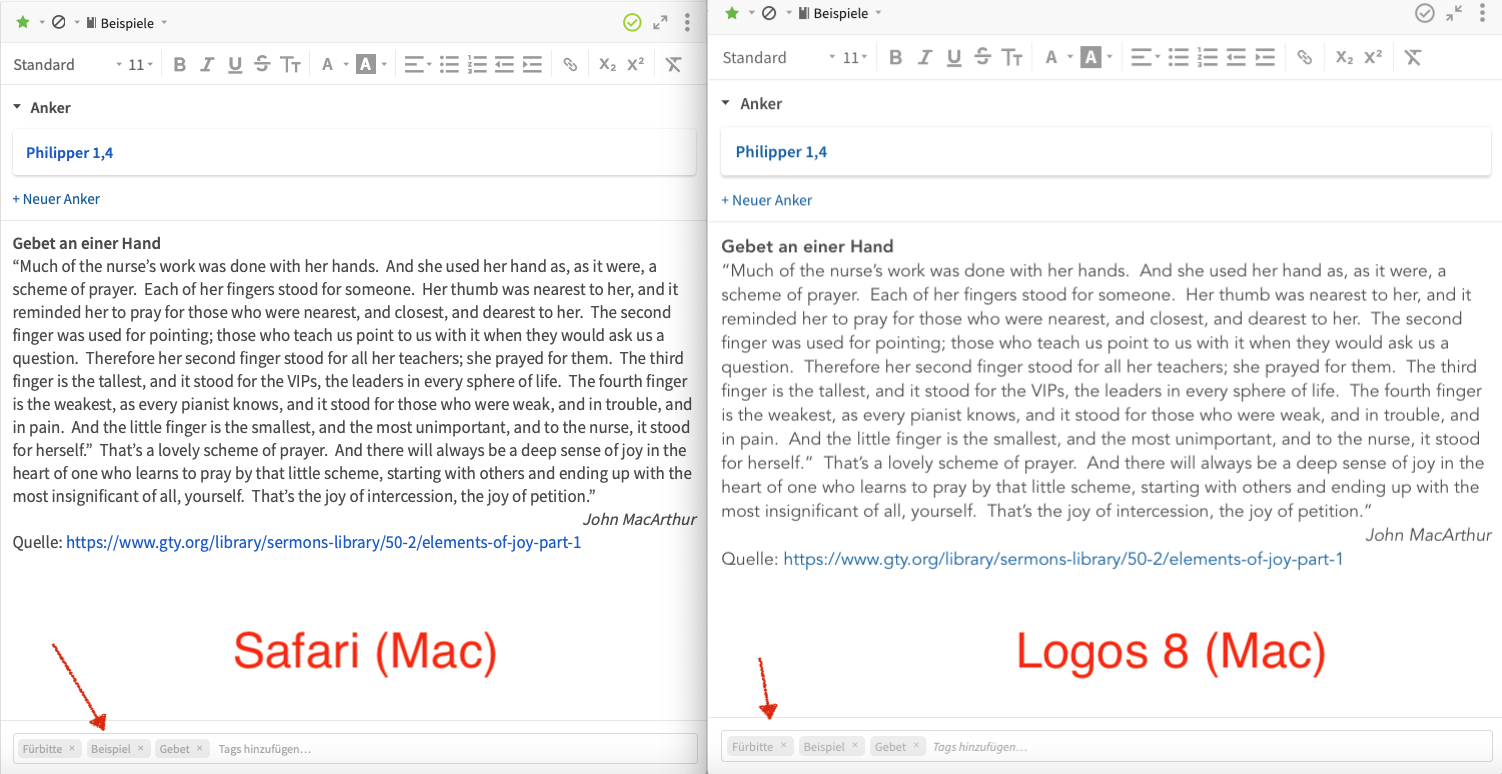The image size is (1502, 774).
Task: Open the font size 11 dropdown in Safari panel
Action: pos(141,65)
